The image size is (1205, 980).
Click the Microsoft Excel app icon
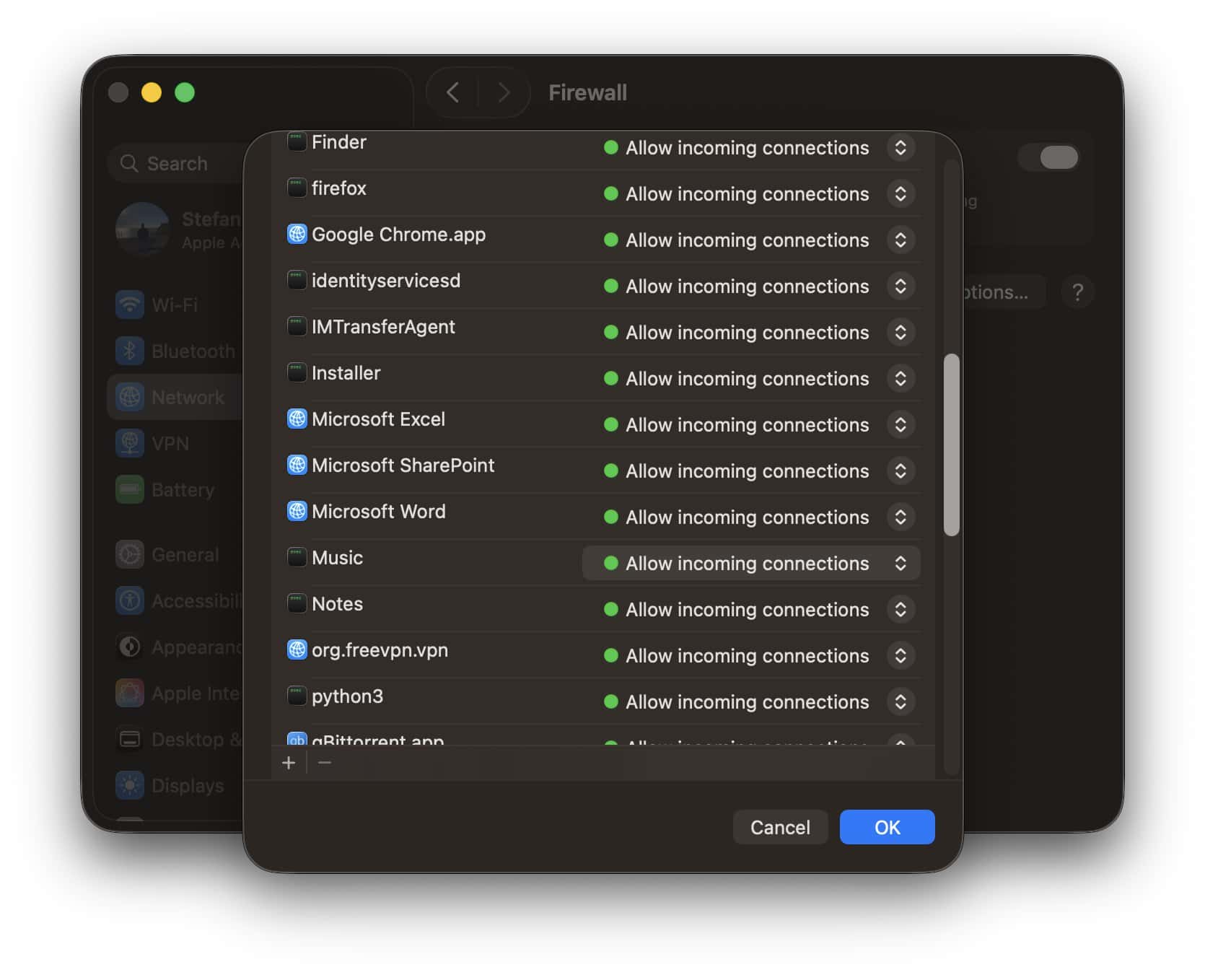pyautogui.click(x=297, y=419)
